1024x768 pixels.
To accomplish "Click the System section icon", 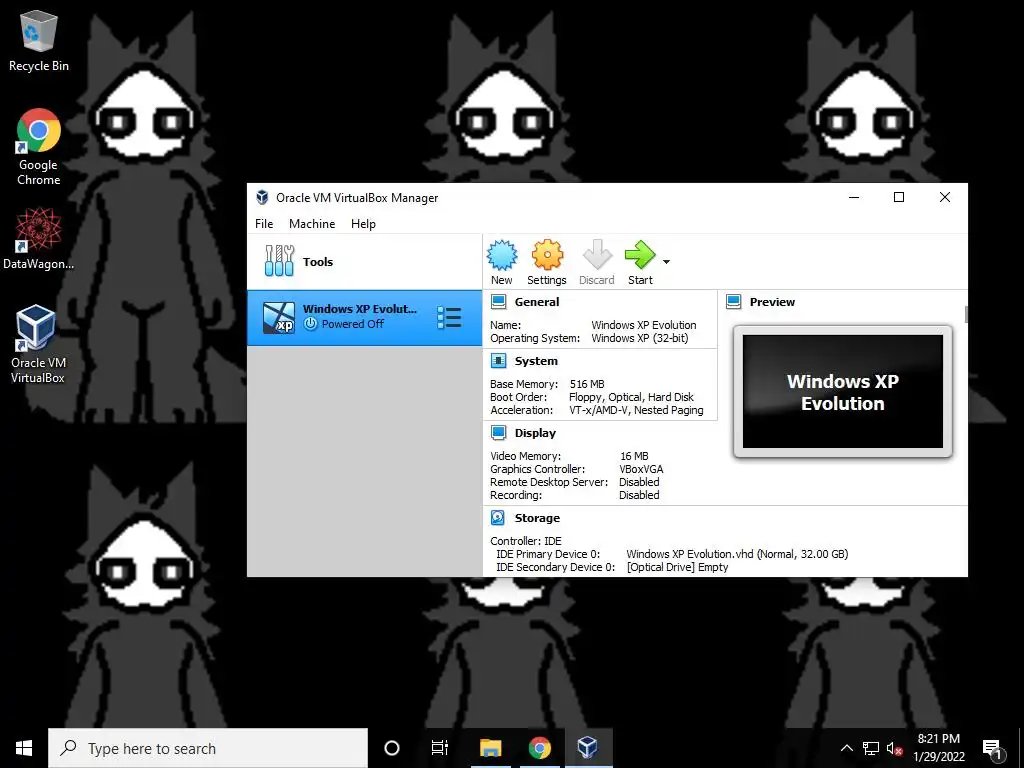I will point(498,361).
